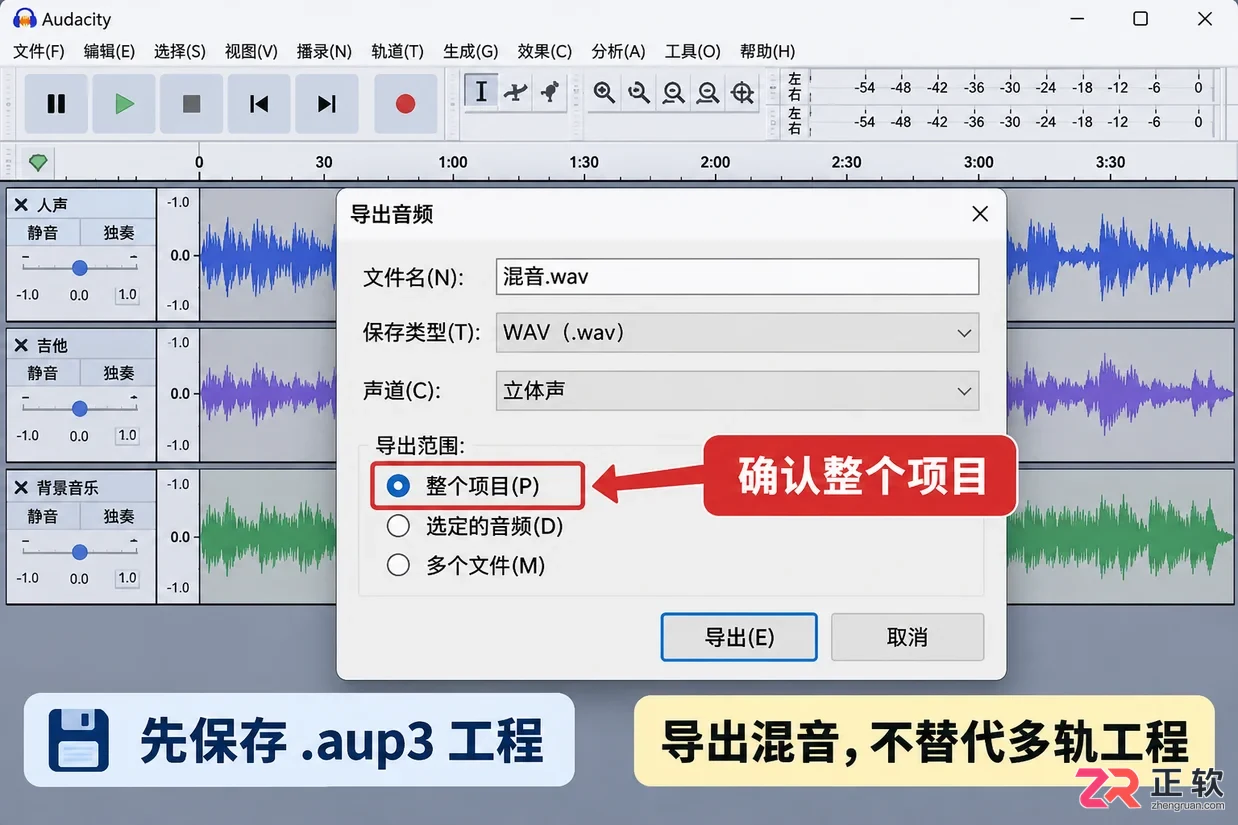This screenshot has height=825, width=1238.
Task: Open the 生成(G) menu
Action: point(471,51)
